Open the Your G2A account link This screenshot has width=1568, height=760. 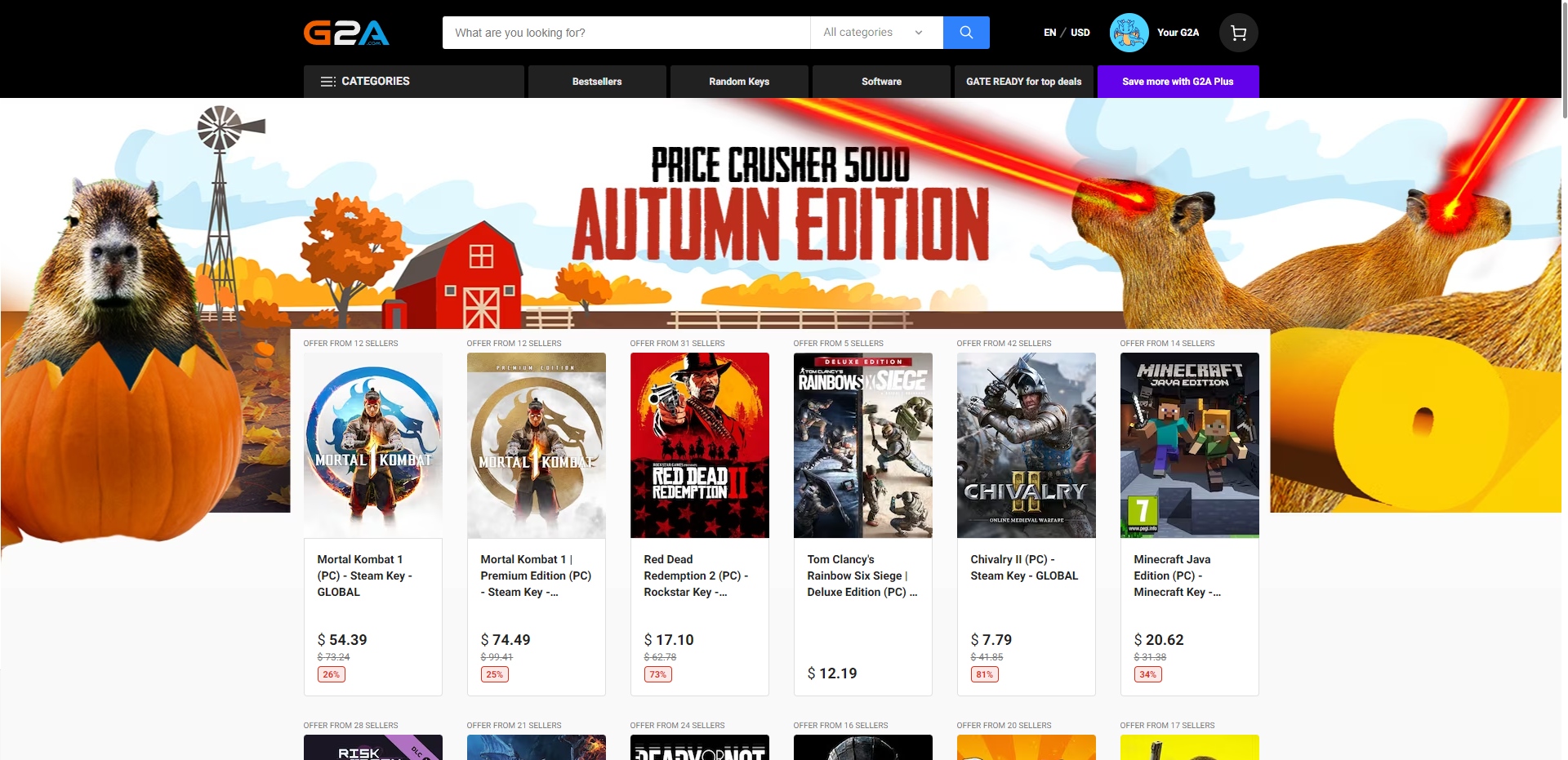(1178, 33)
